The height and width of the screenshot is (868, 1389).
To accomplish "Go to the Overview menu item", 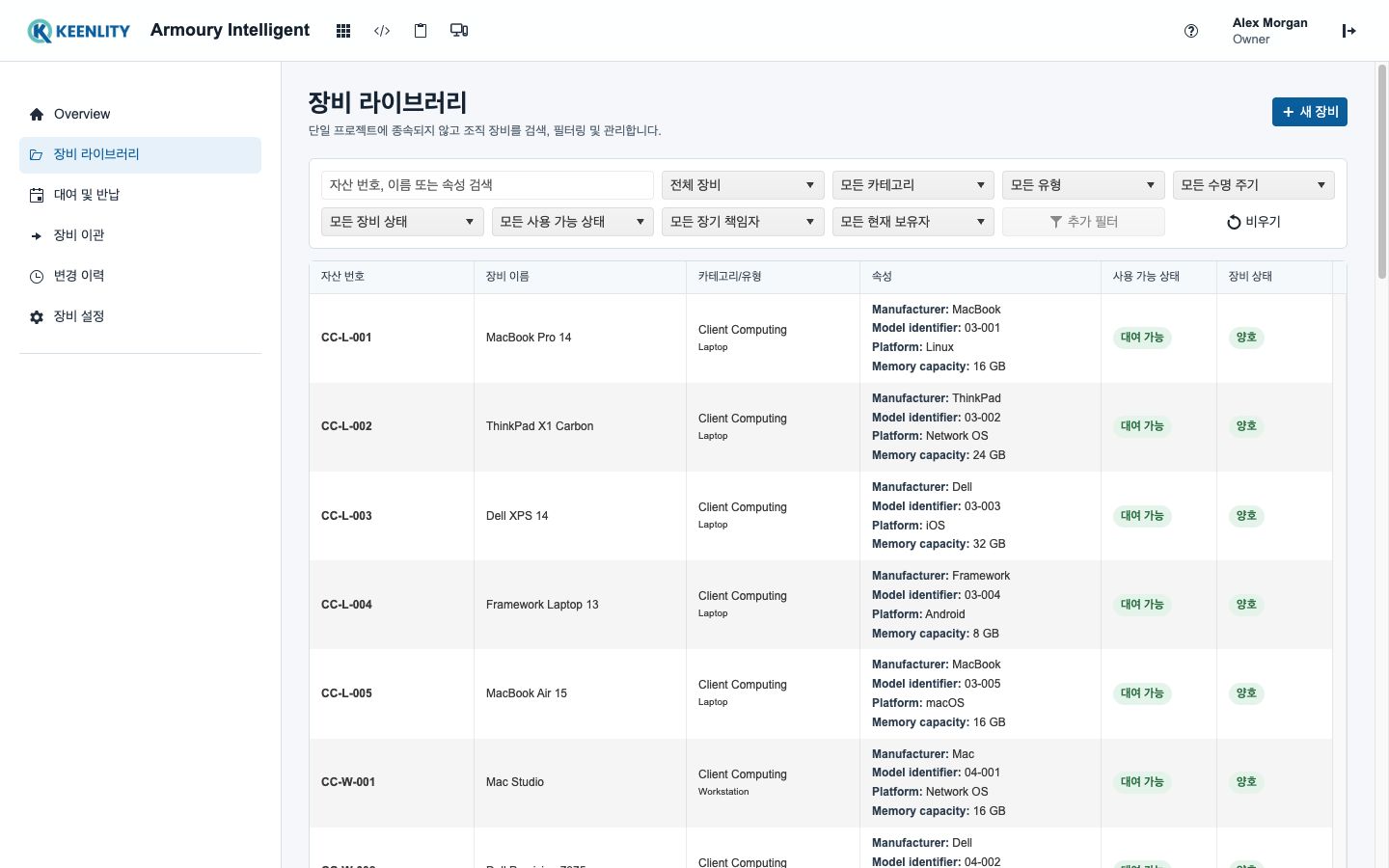I will click(x=140, y=114).
